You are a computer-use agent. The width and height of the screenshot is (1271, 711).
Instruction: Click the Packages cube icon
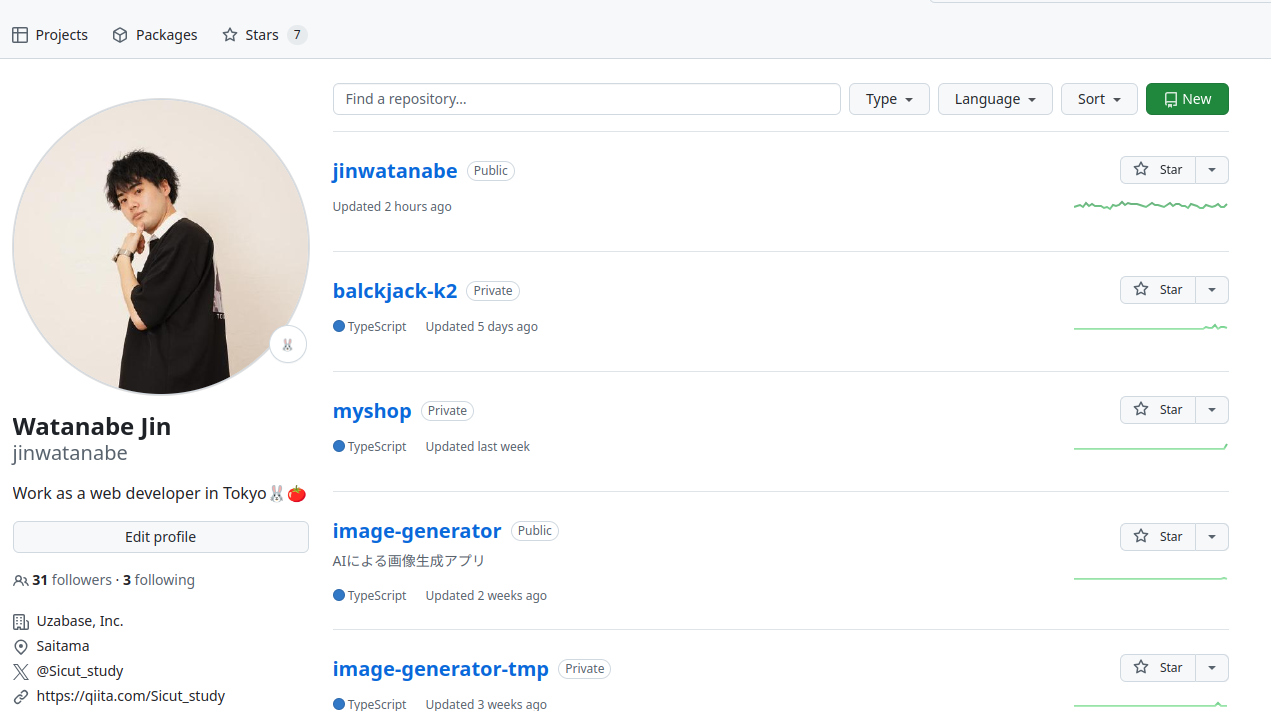tap(120, 35)
